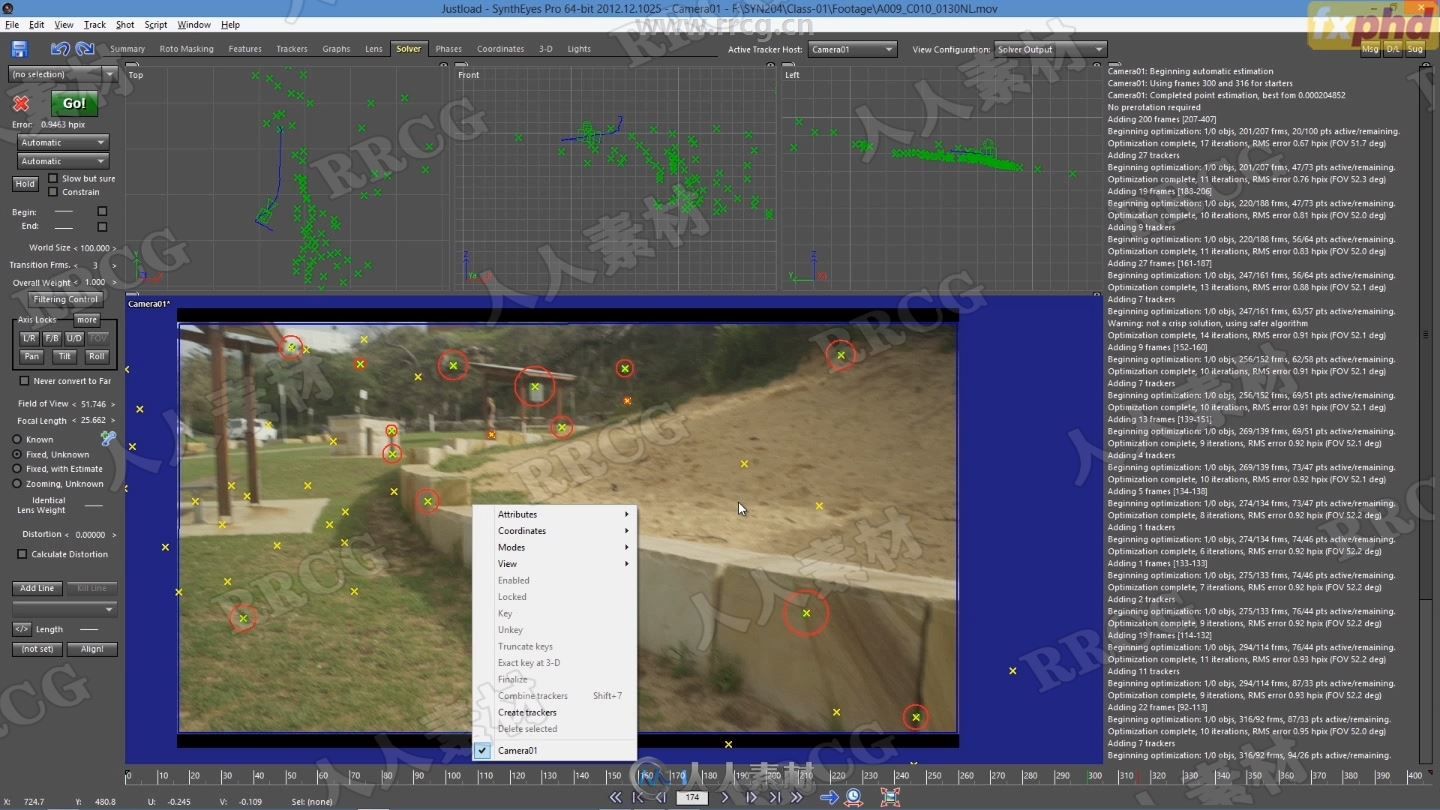Select Zooming, Unknown radio button
The image size is (1440, 810).
coord(17,483)
